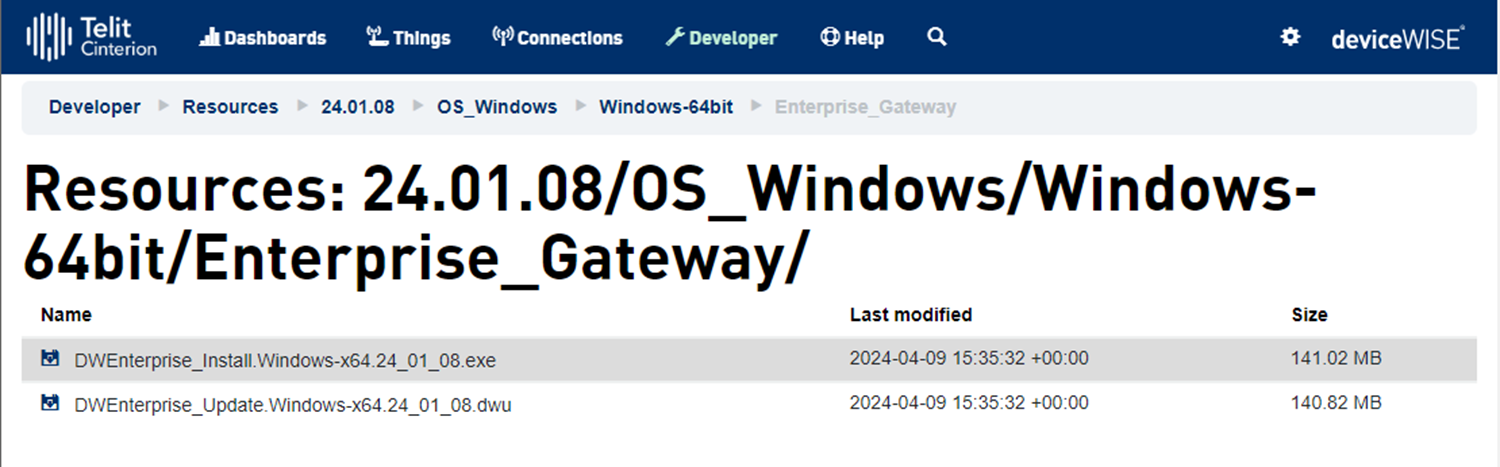Go to Resources breadcrumb
This screenshot has width=1500, height=467.
(x=230, y=107)
